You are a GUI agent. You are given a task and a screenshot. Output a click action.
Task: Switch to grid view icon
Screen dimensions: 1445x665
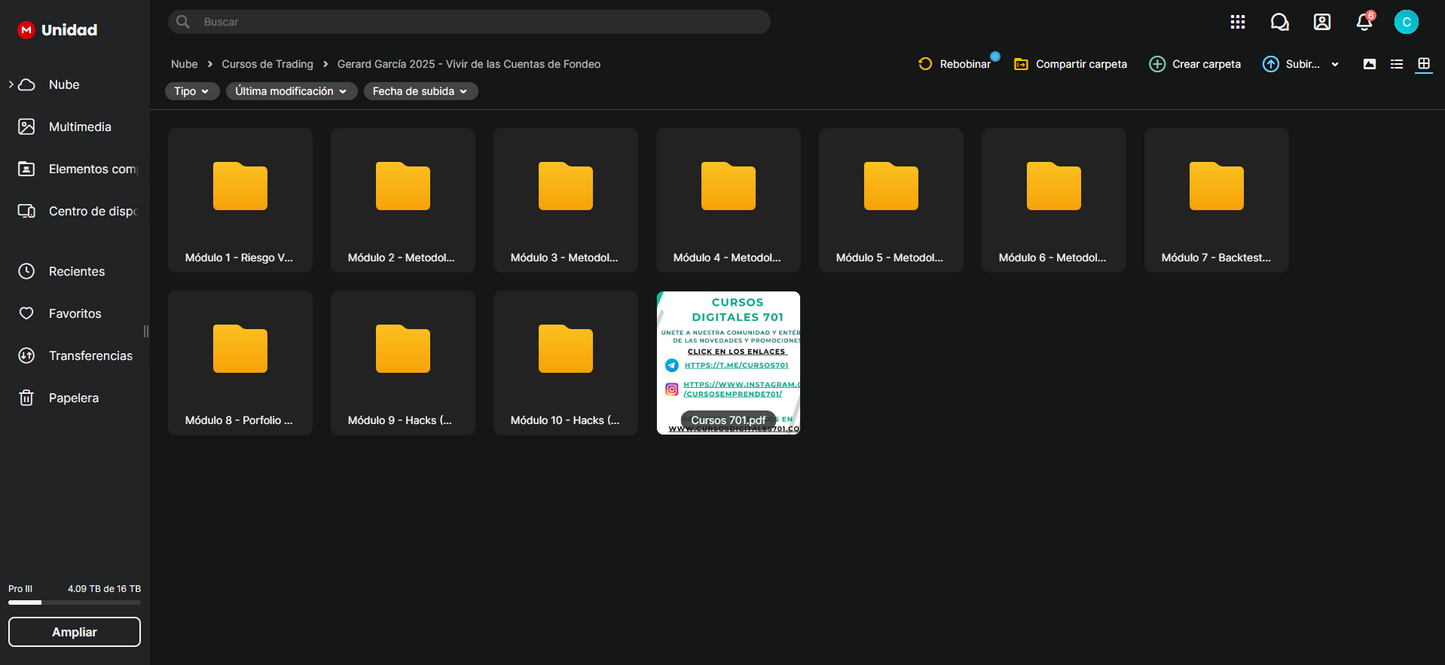tap(1424, 64)
